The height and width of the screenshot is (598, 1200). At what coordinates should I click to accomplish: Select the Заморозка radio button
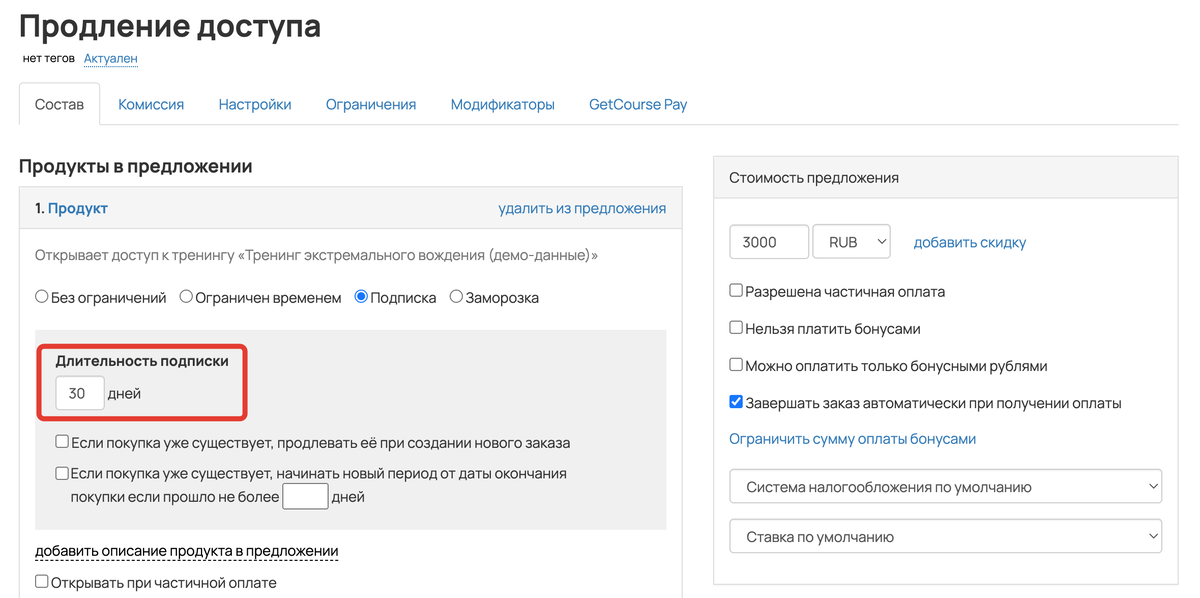click(456, 297)
